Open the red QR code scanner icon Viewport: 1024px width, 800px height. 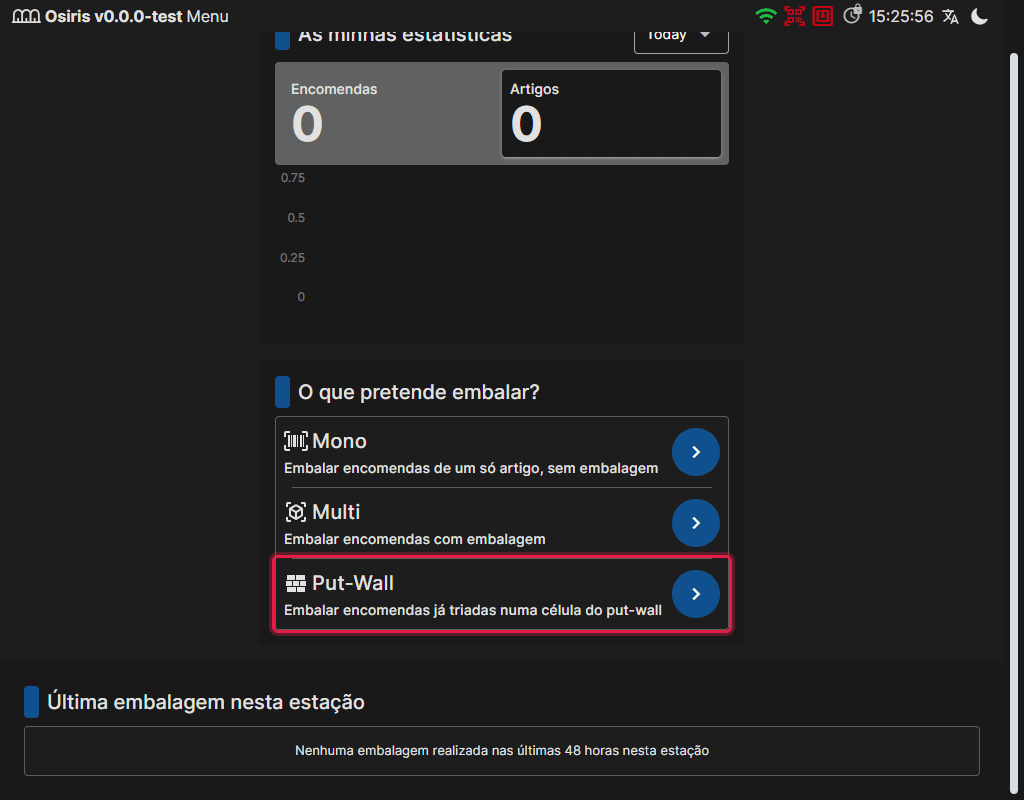794,16
